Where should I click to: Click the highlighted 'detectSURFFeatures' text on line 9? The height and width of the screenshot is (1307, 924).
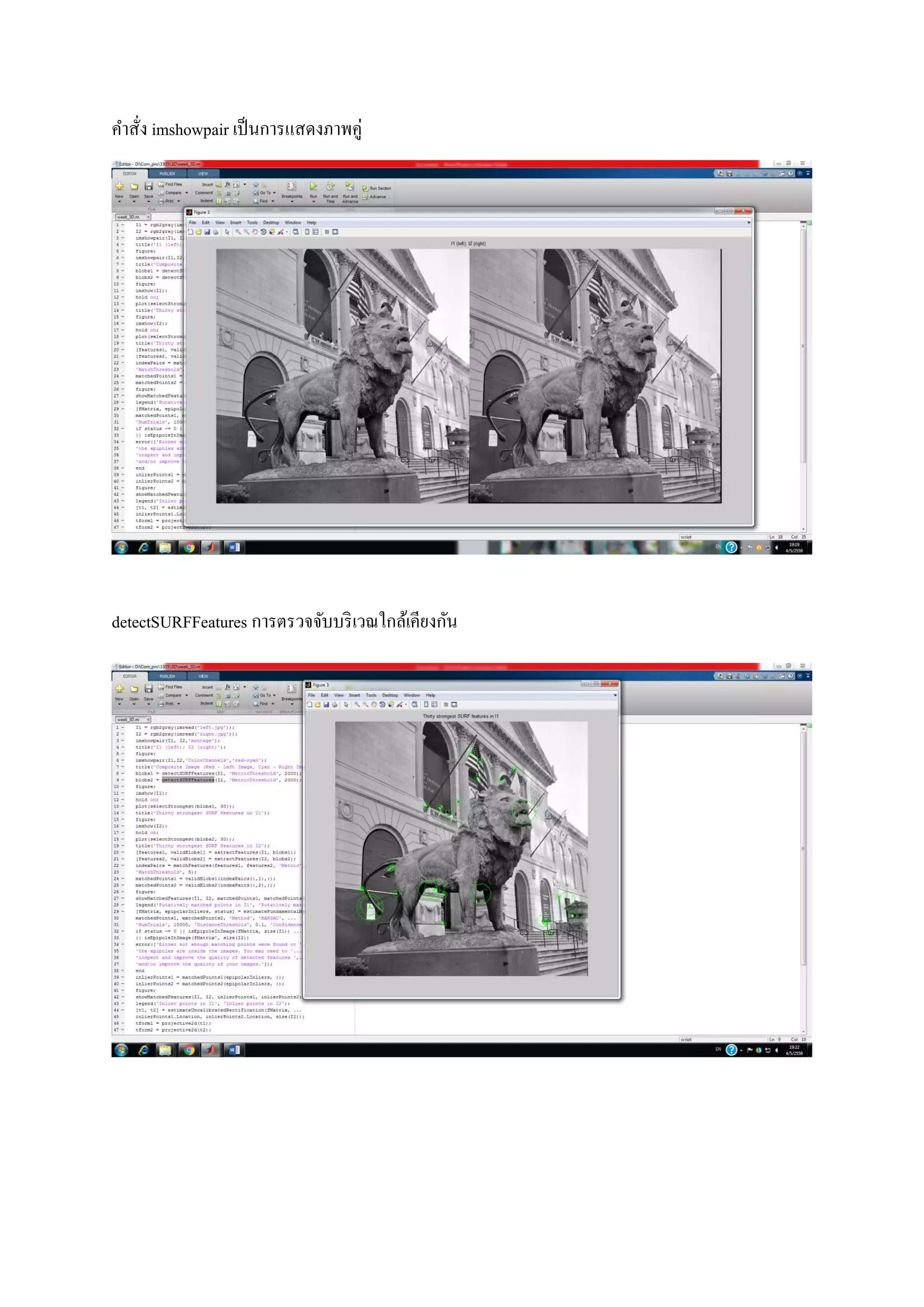188,780
